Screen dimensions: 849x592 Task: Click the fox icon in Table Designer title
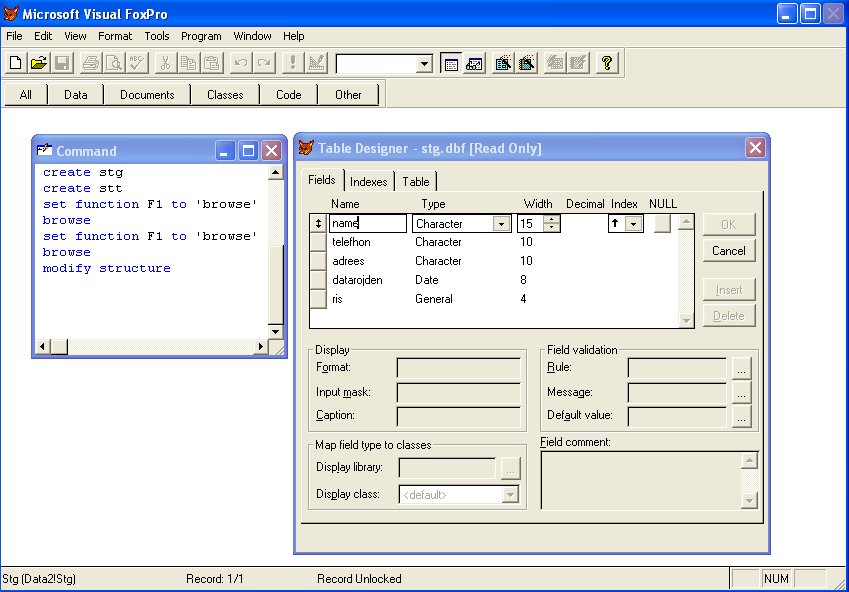coord(306,148)
